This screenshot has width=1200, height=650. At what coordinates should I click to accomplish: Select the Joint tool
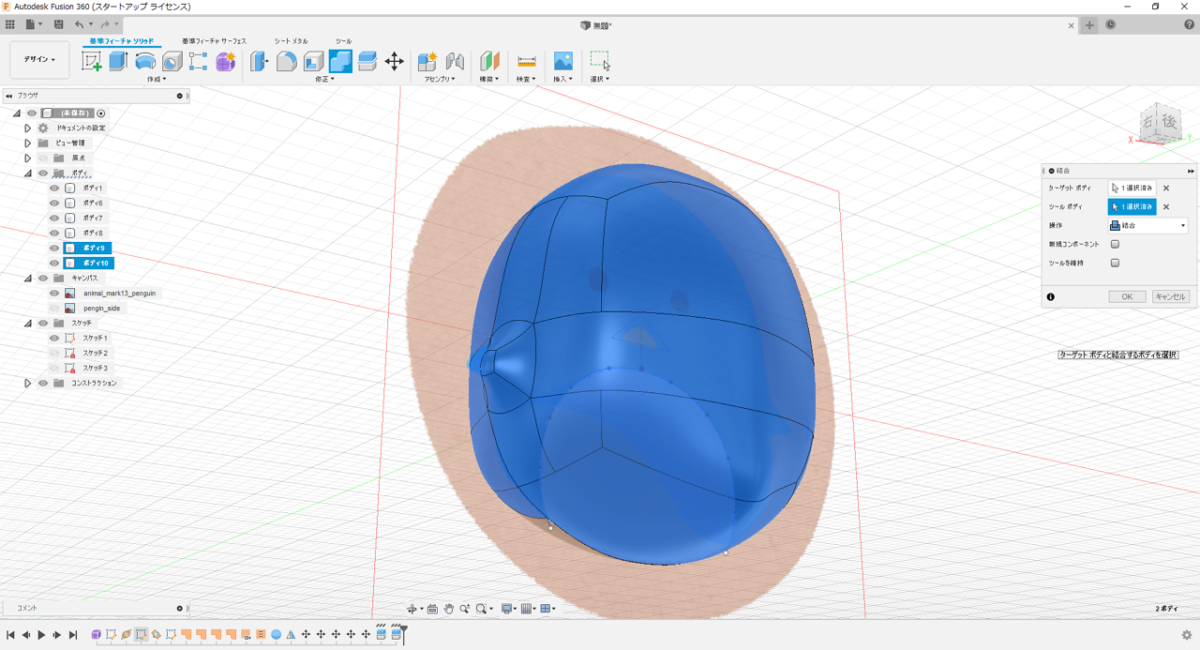455,61
